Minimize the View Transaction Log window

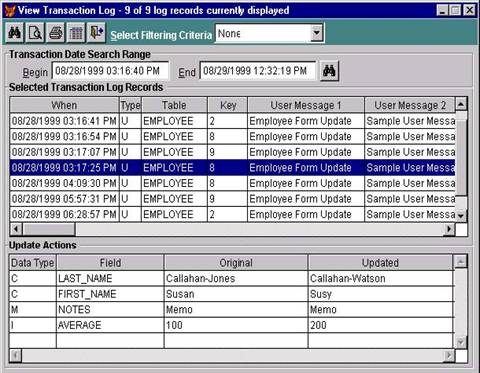442,10
